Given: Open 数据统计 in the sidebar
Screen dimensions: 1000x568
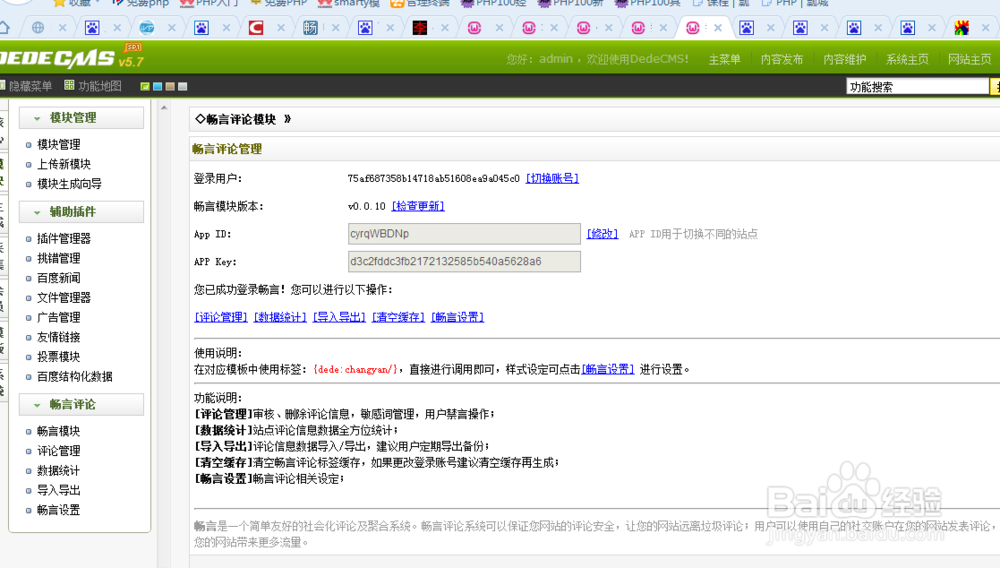Looking at the screenshot, I should click(x=59, y=471).
